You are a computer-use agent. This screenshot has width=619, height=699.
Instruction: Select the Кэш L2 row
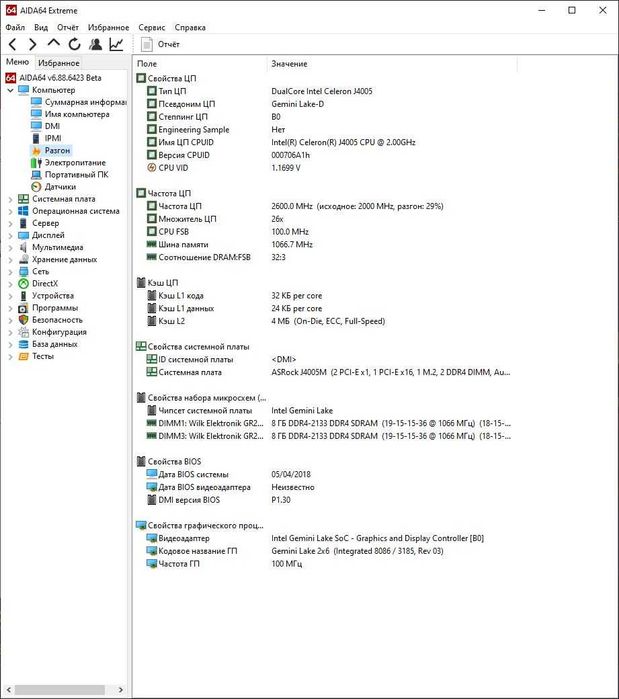(325, 321)
